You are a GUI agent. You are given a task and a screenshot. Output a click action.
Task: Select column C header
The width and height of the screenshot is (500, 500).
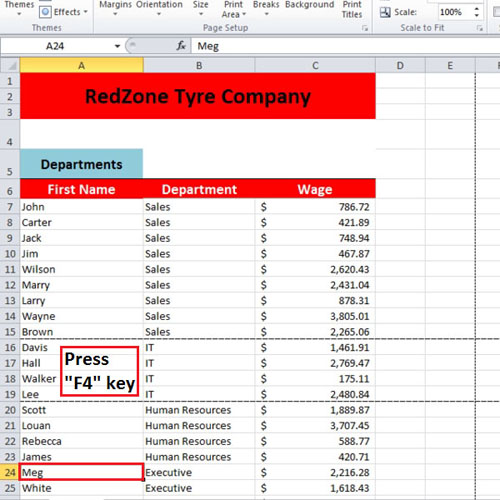315,65
